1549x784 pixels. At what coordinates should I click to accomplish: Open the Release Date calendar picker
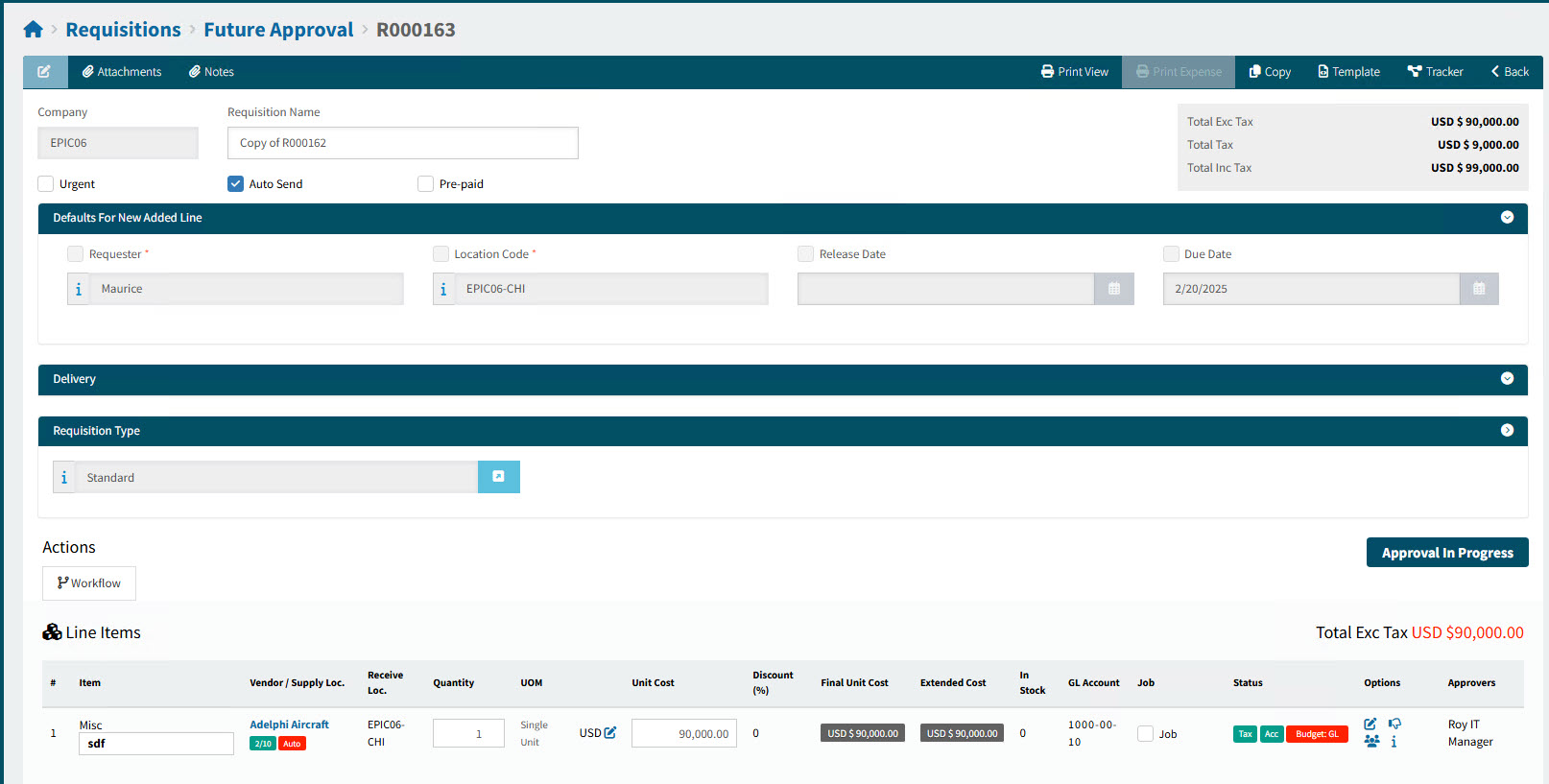1114,289
